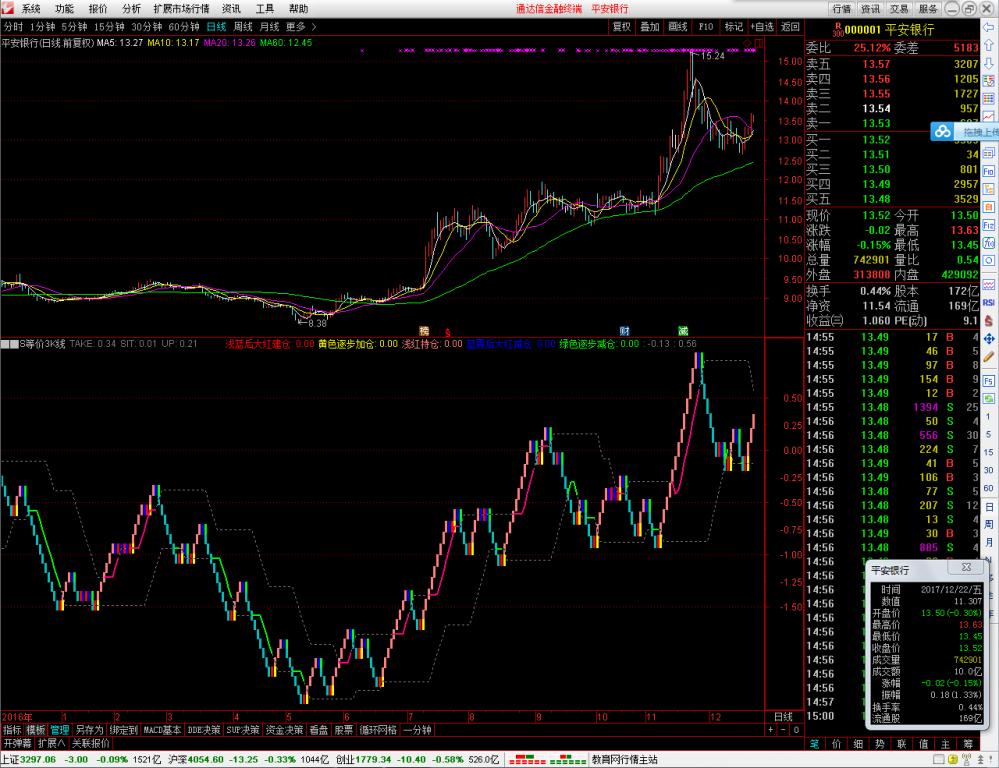Switch to the 60分钟 period tab
Screen dimensions: 999x768
click(x=184, y=27)
